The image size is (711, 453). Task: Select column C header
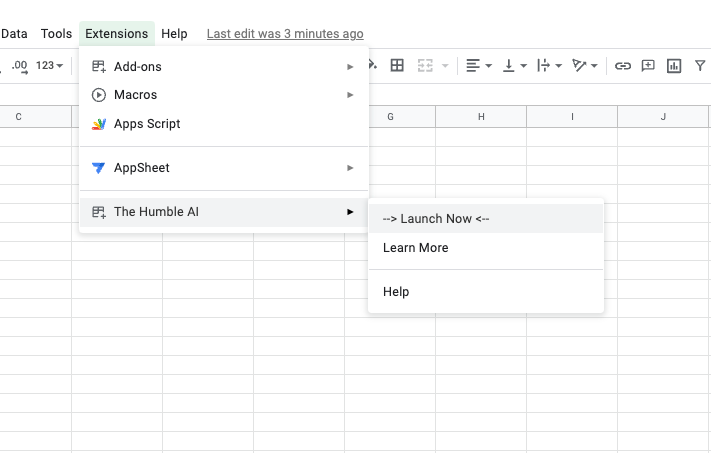click(35, 117)
